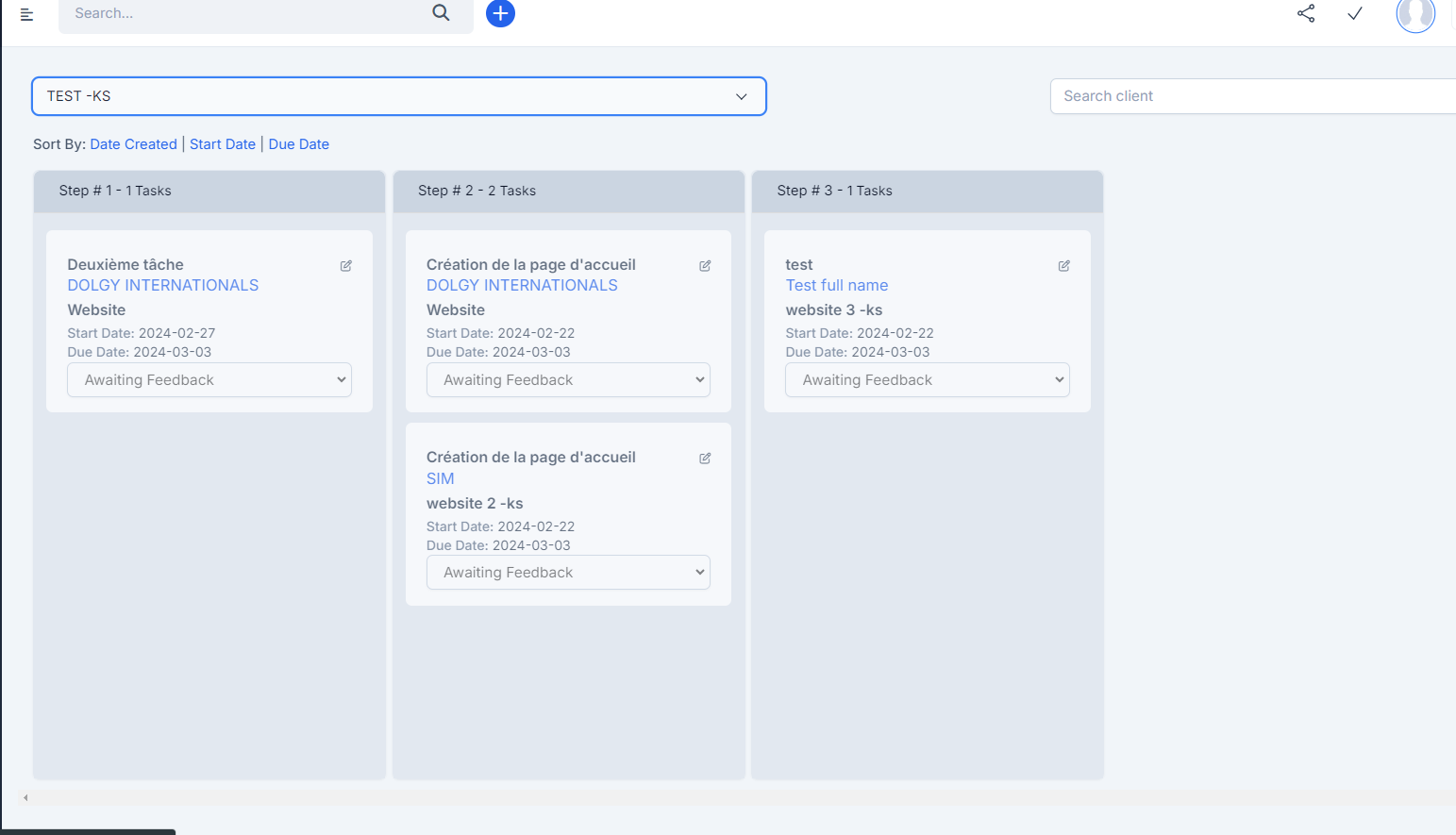Click the blue plus button to add new item
Image resolution: width=1456 pixels, height=835 pixels.
tap(500, 13)
